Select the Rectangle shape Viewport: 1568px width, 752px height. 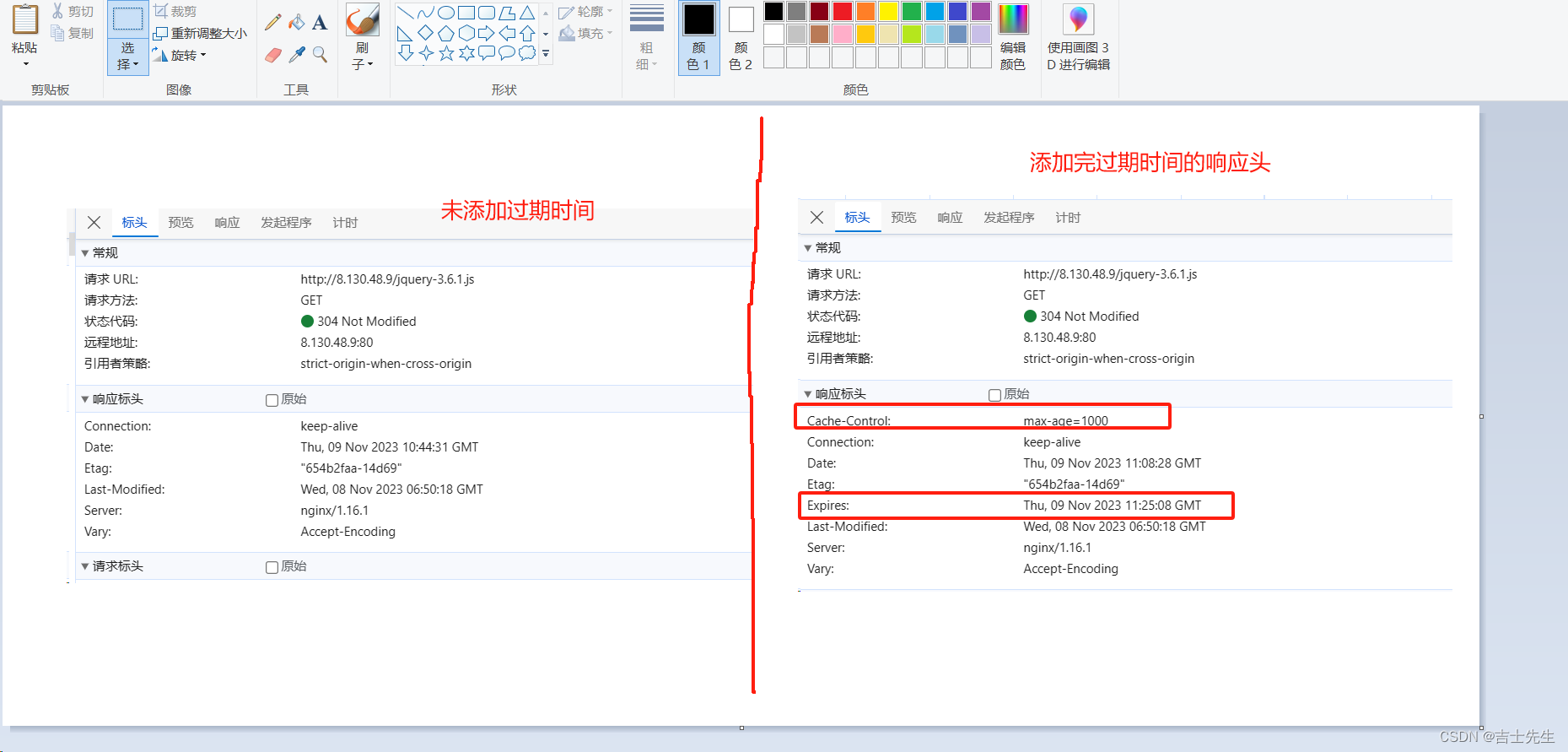[466, 13]
